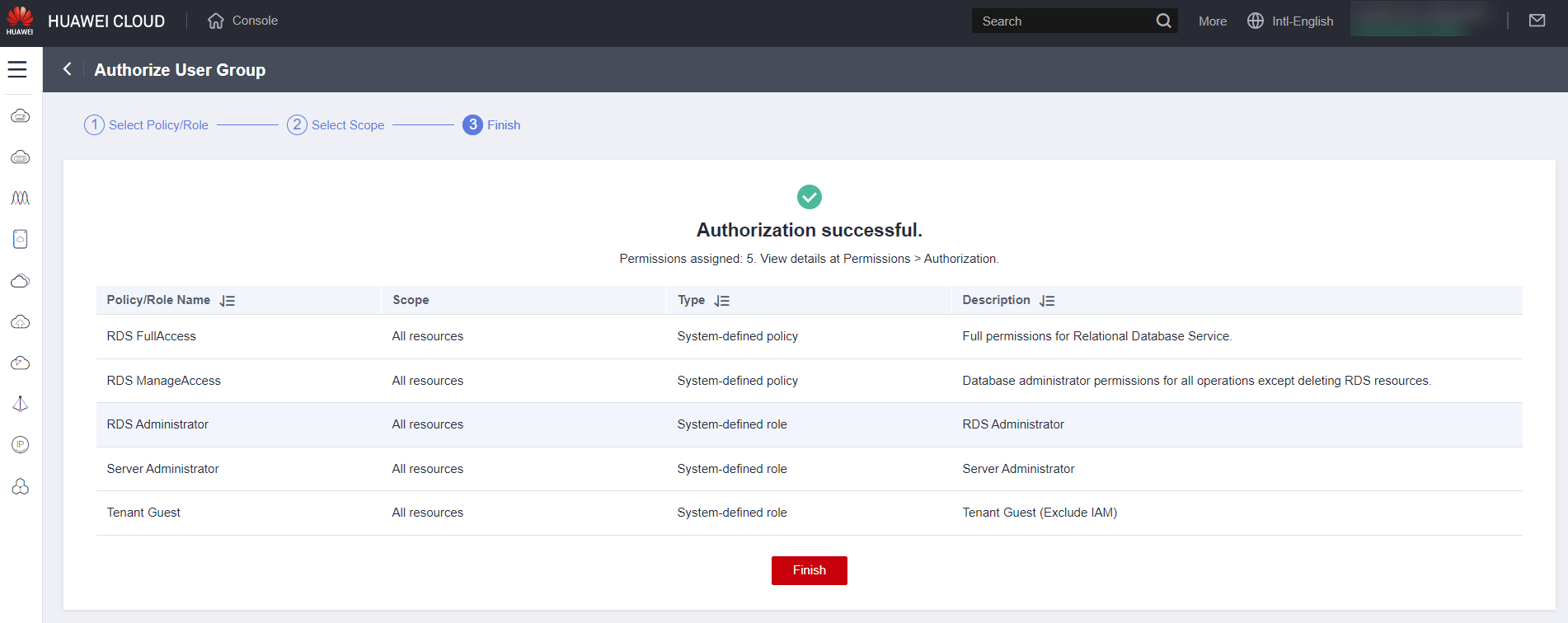Viewport: 1568px width, 623px height.
Task: Sort table by Description column
Action: point(1047,301)
